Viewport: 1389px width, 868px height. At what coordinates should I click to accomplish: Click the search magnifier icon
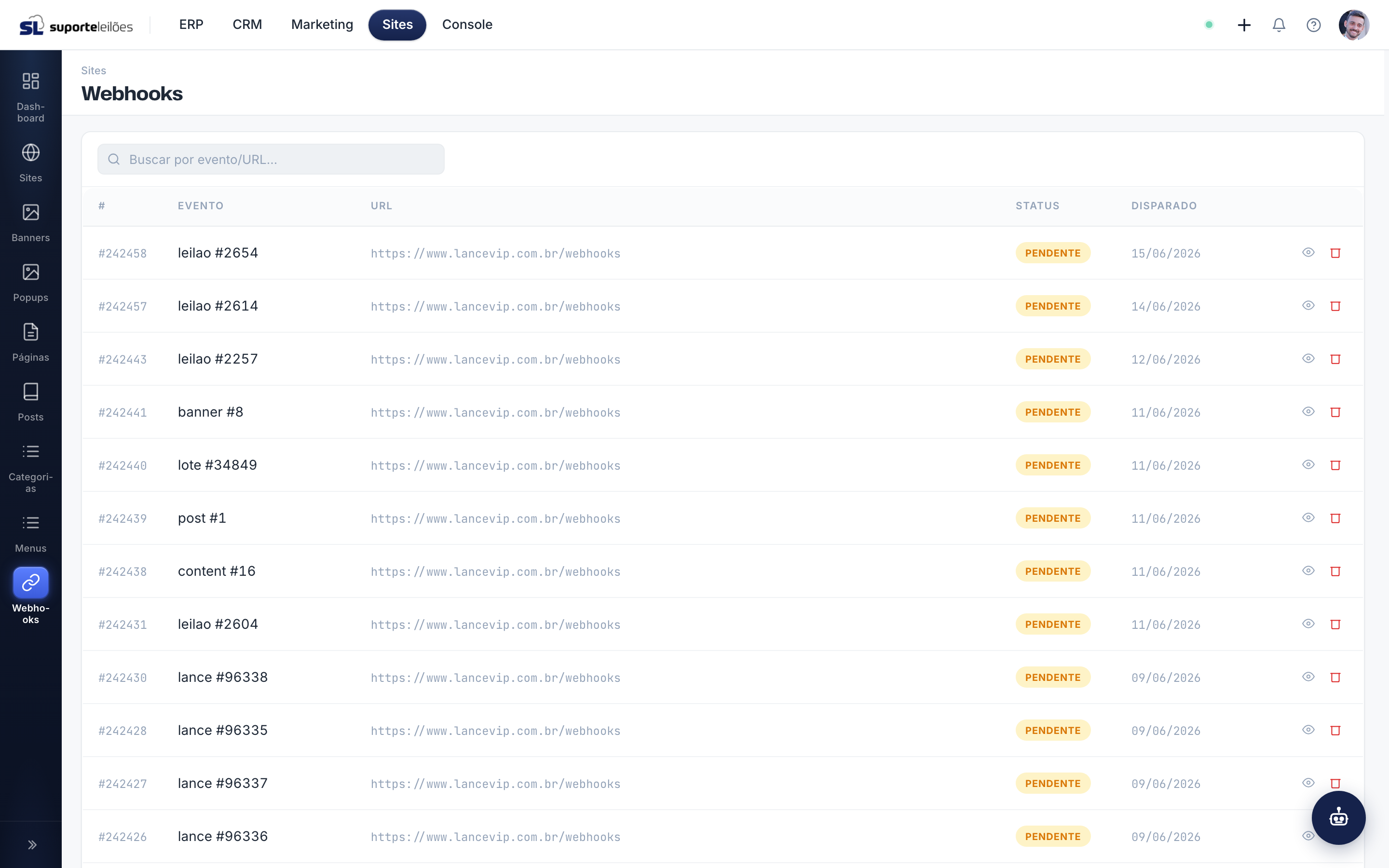(x=114, y=159)
